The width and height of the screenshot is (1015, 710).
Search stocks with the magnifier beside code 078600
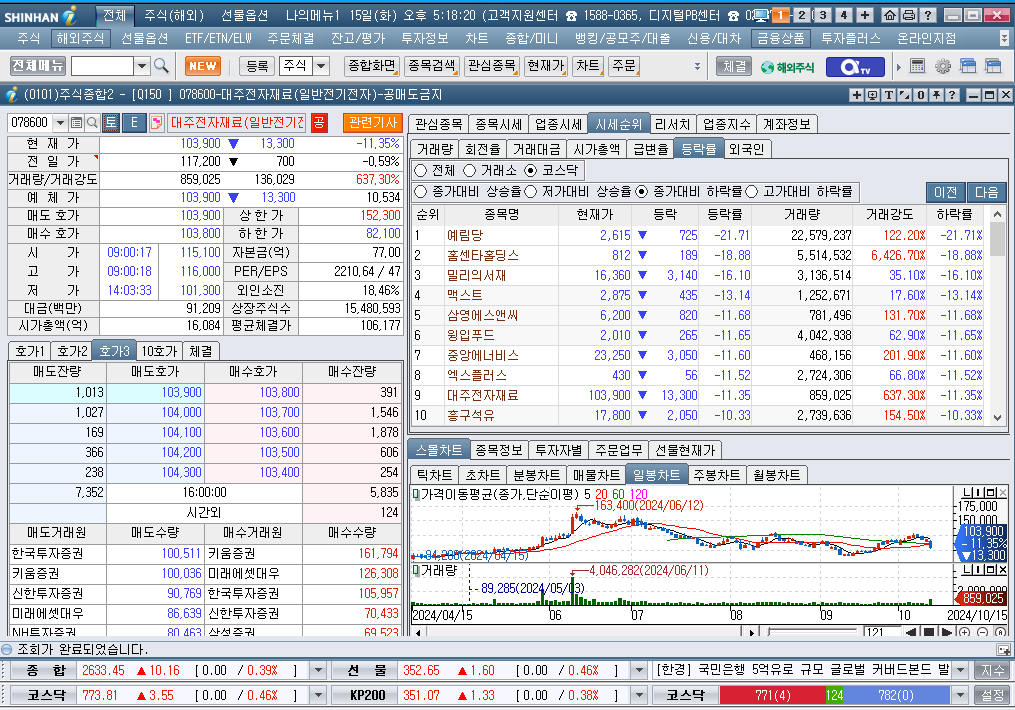coord(92,122)
